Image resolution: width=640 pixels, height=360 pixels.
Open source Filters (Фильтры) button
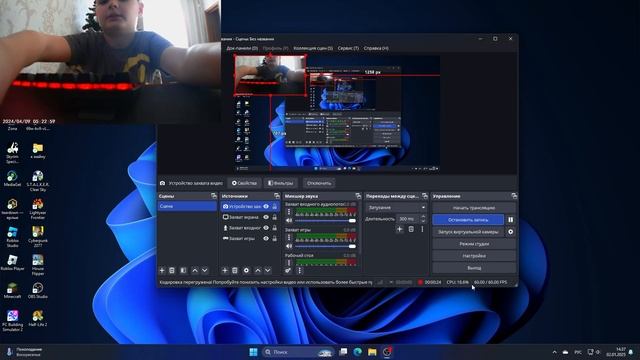[x=280, y=183]
